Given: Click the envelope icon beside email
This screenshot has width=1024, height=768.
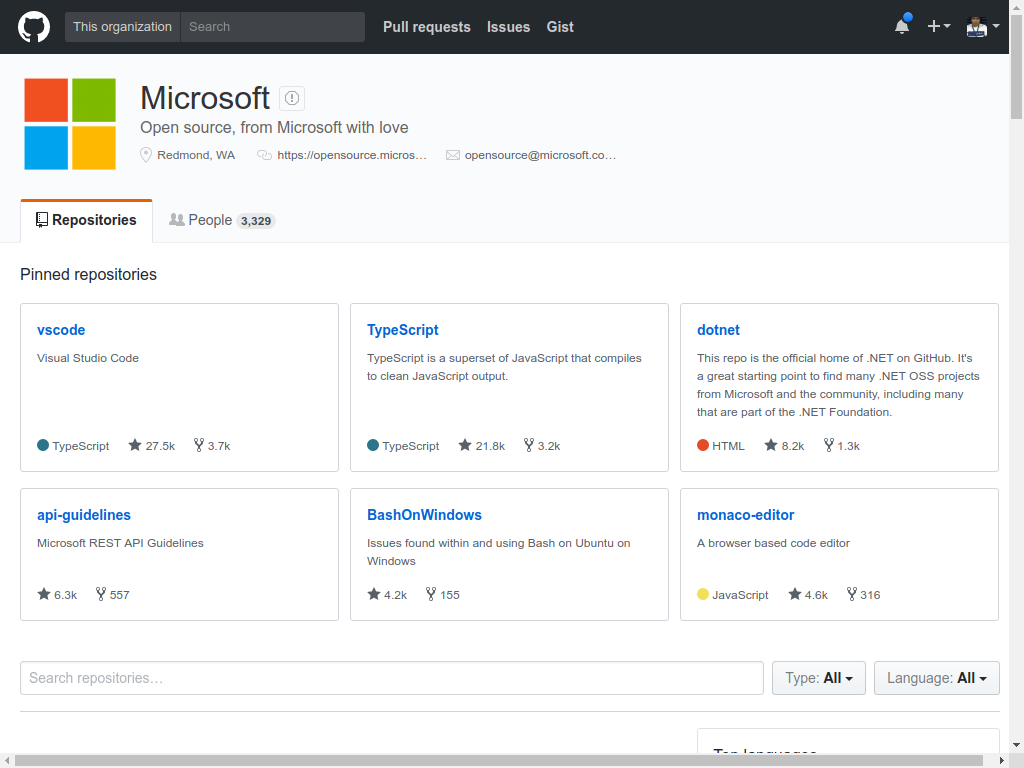Looking at the screenshot, I should 453,155.
